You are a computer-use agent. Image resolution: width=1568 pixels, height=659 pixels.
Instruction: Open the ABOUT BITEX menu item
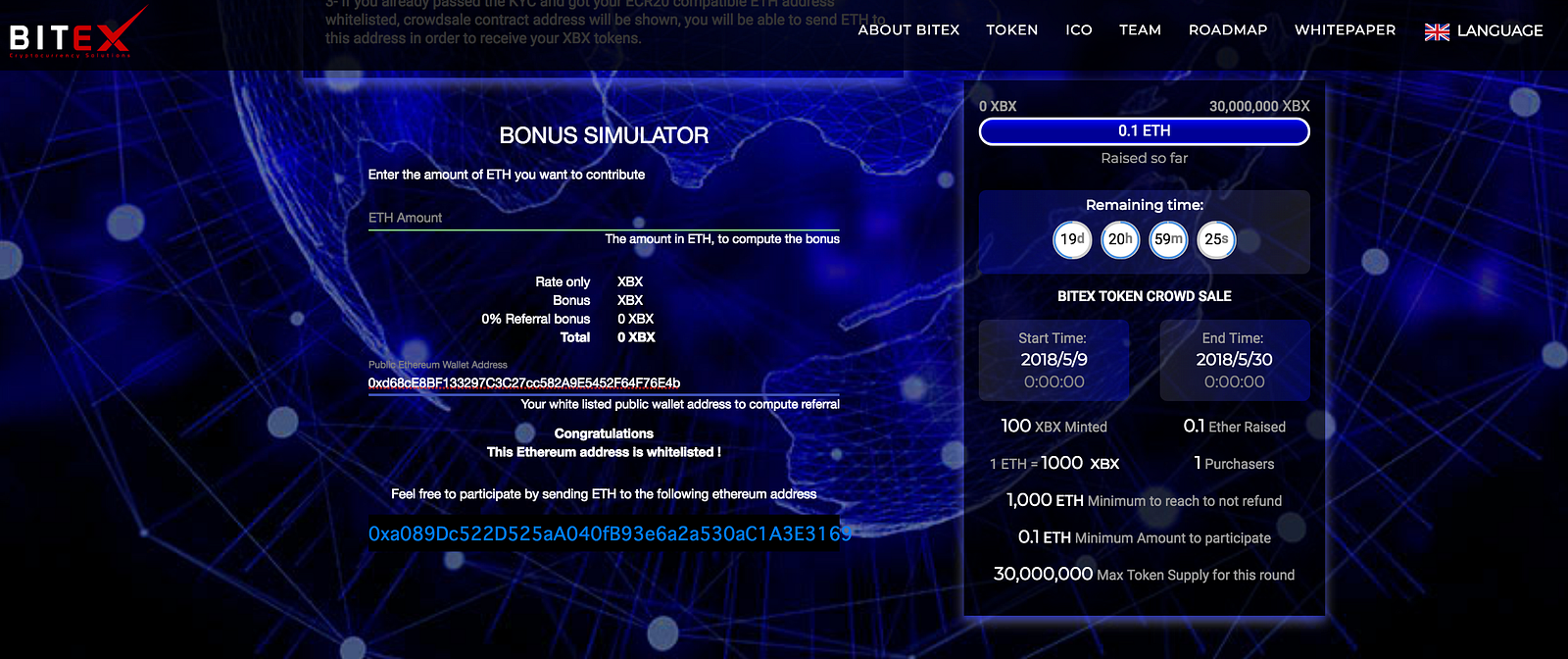[x=908, y=30]
